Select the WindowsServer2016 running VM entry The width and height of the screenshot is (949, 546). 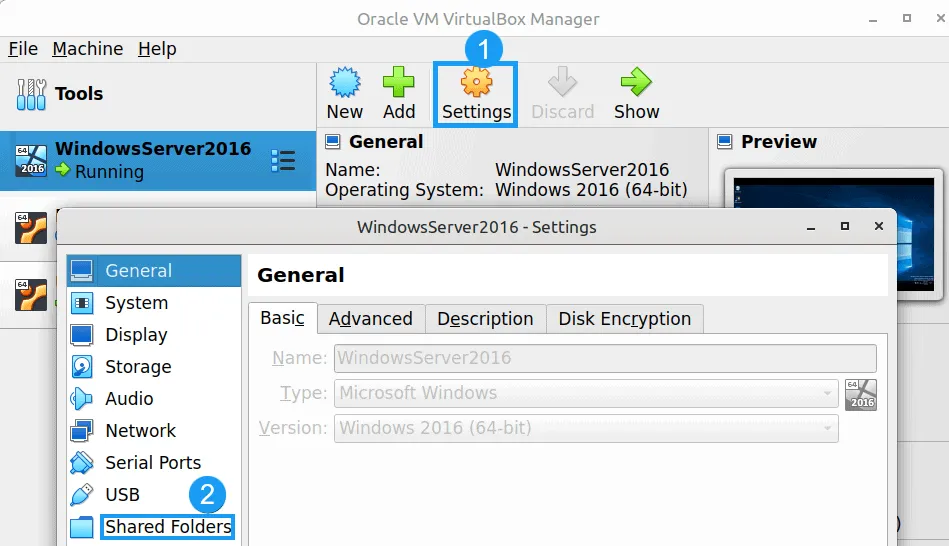157,160
